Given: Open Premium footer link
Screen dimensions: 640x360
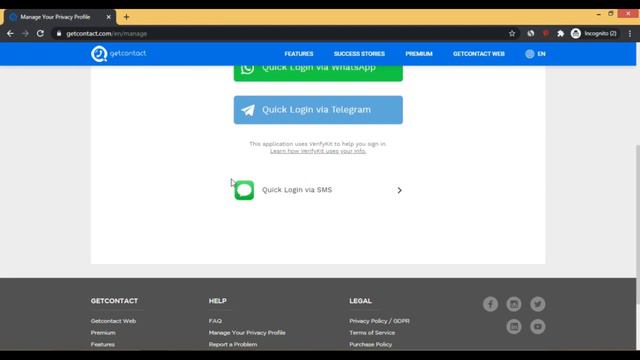Looking at the screenshot, I should (103, 333).
